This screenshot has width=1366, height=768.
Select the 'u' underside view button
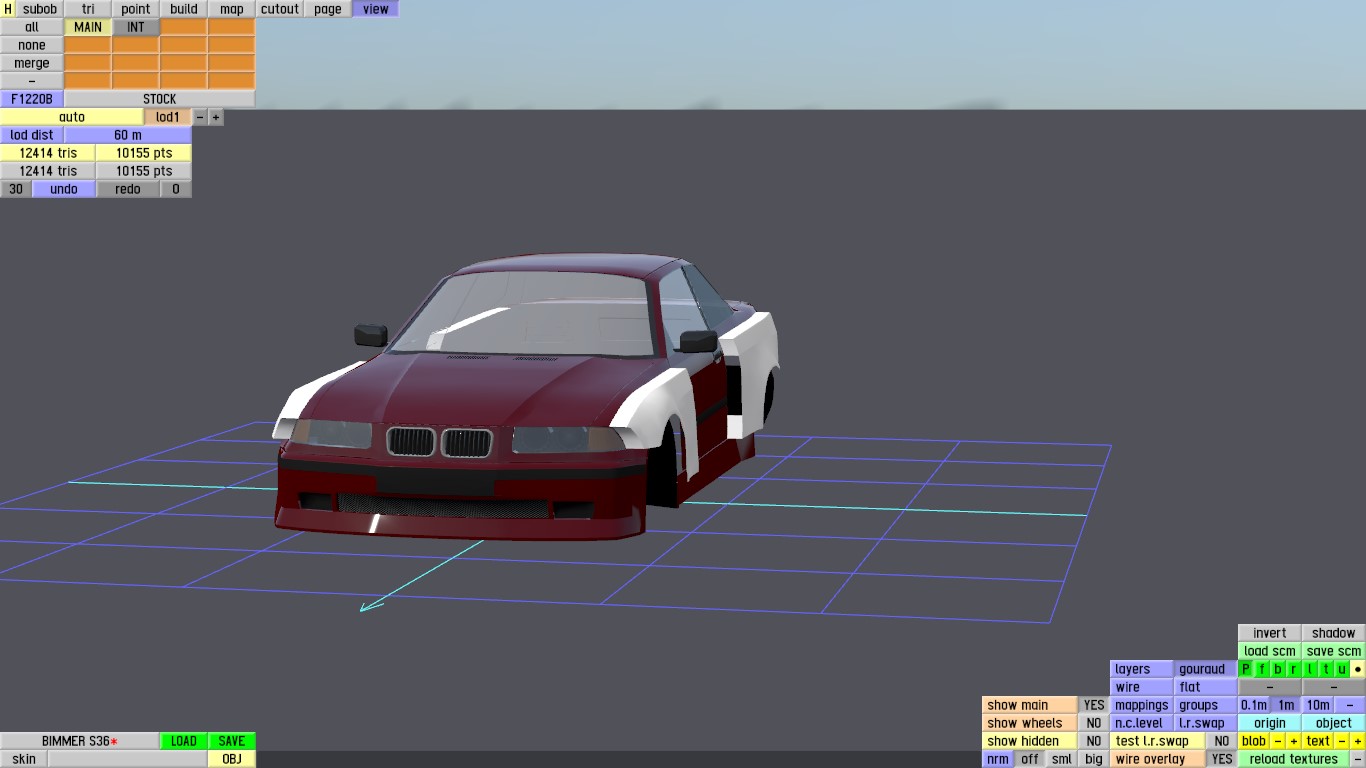point(1342,669)
